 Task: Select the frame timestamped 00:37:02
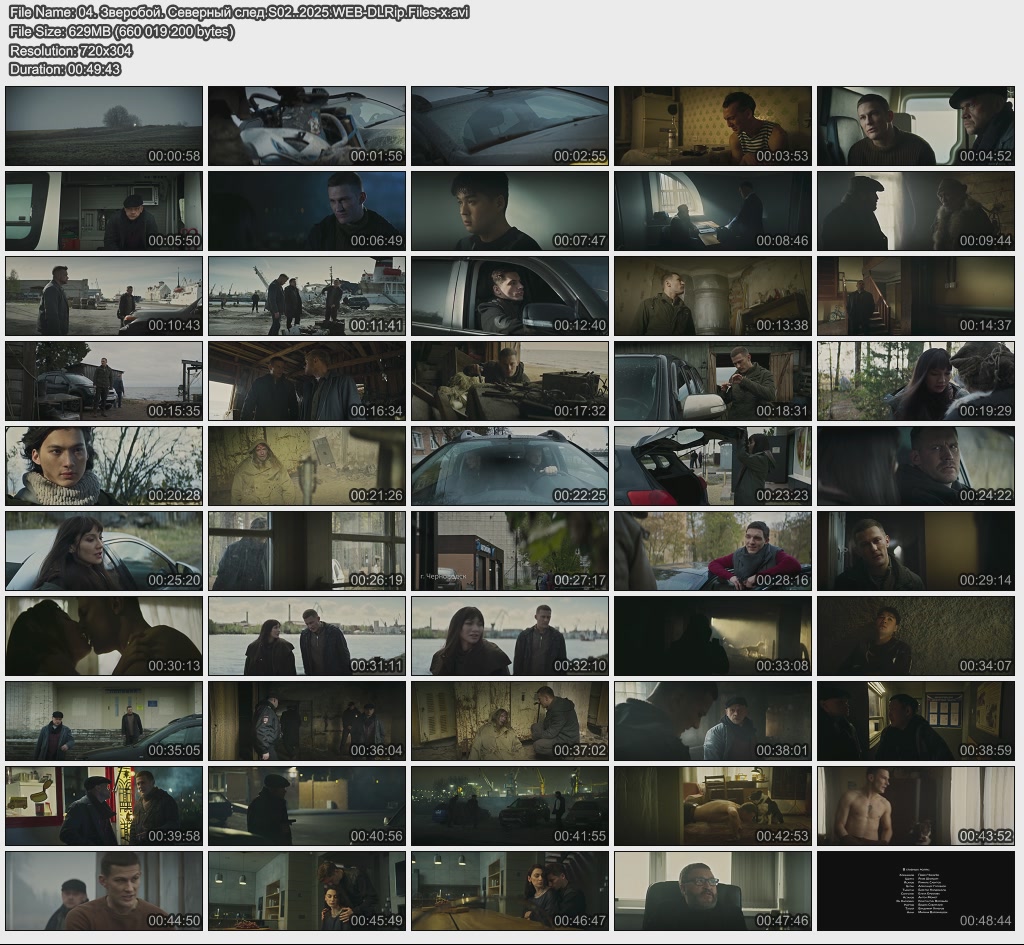510,721
